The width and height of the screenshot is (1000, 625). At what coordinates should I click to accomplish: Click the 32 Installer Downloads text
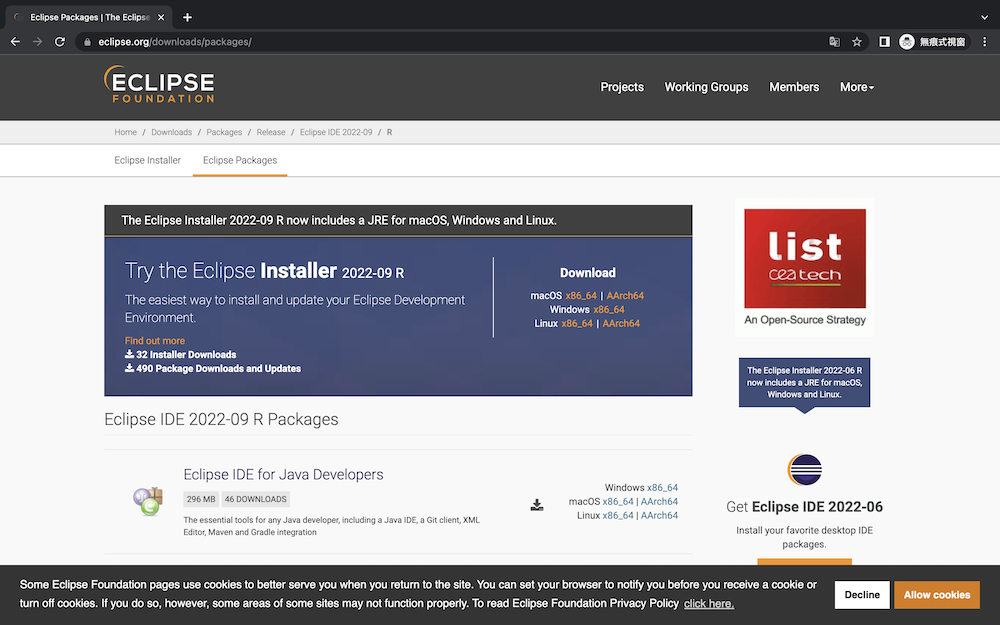pos(180,355)
